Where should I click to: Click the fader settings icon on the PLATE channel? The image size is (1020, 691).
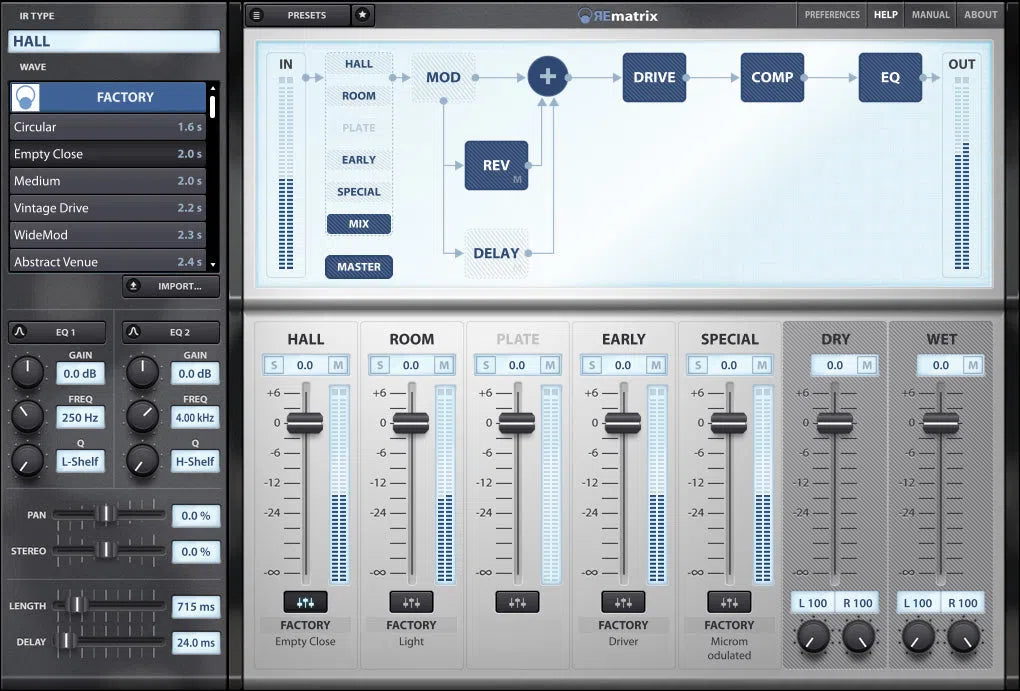pos(517,601)
